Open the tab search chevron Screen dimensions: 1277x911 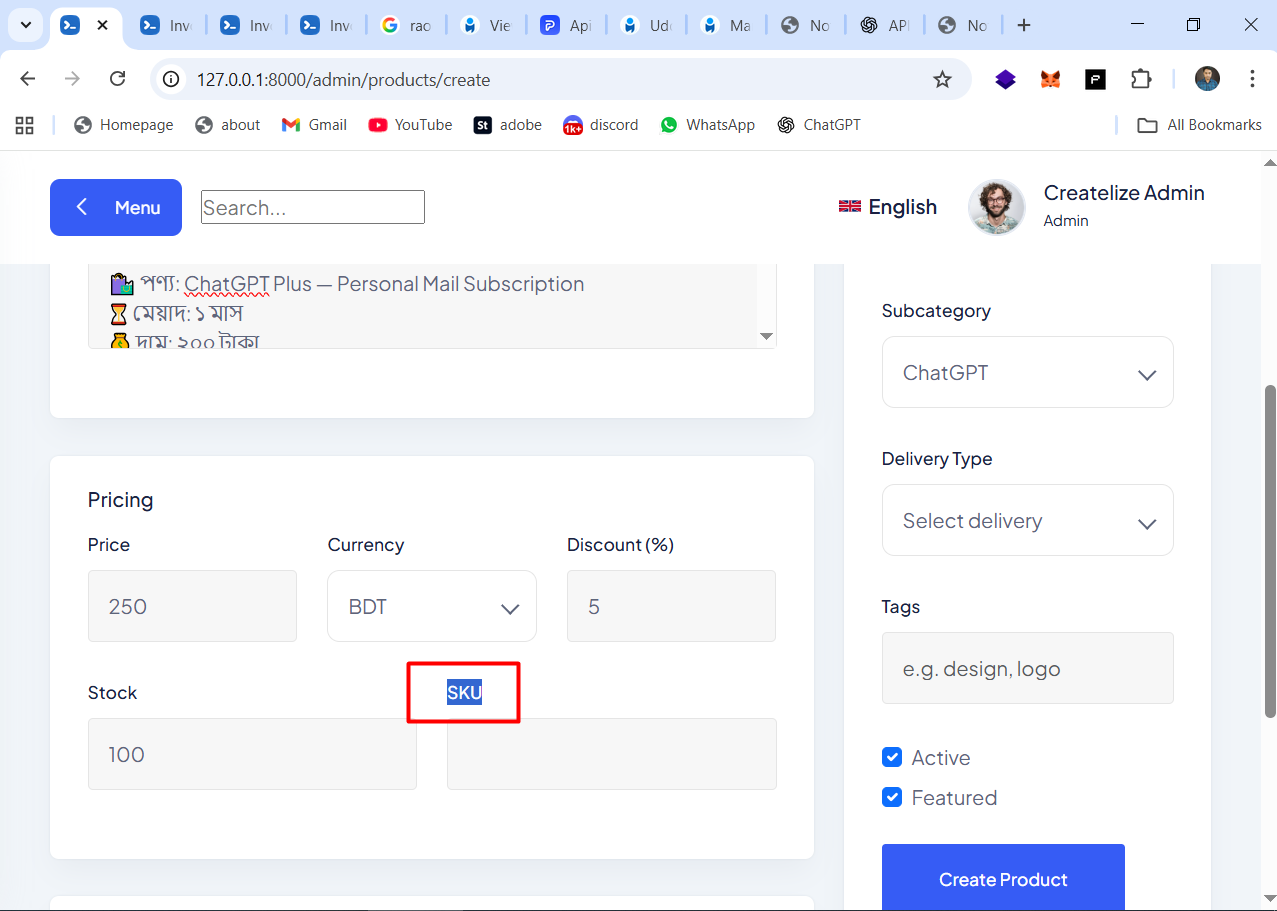(25, 24)
